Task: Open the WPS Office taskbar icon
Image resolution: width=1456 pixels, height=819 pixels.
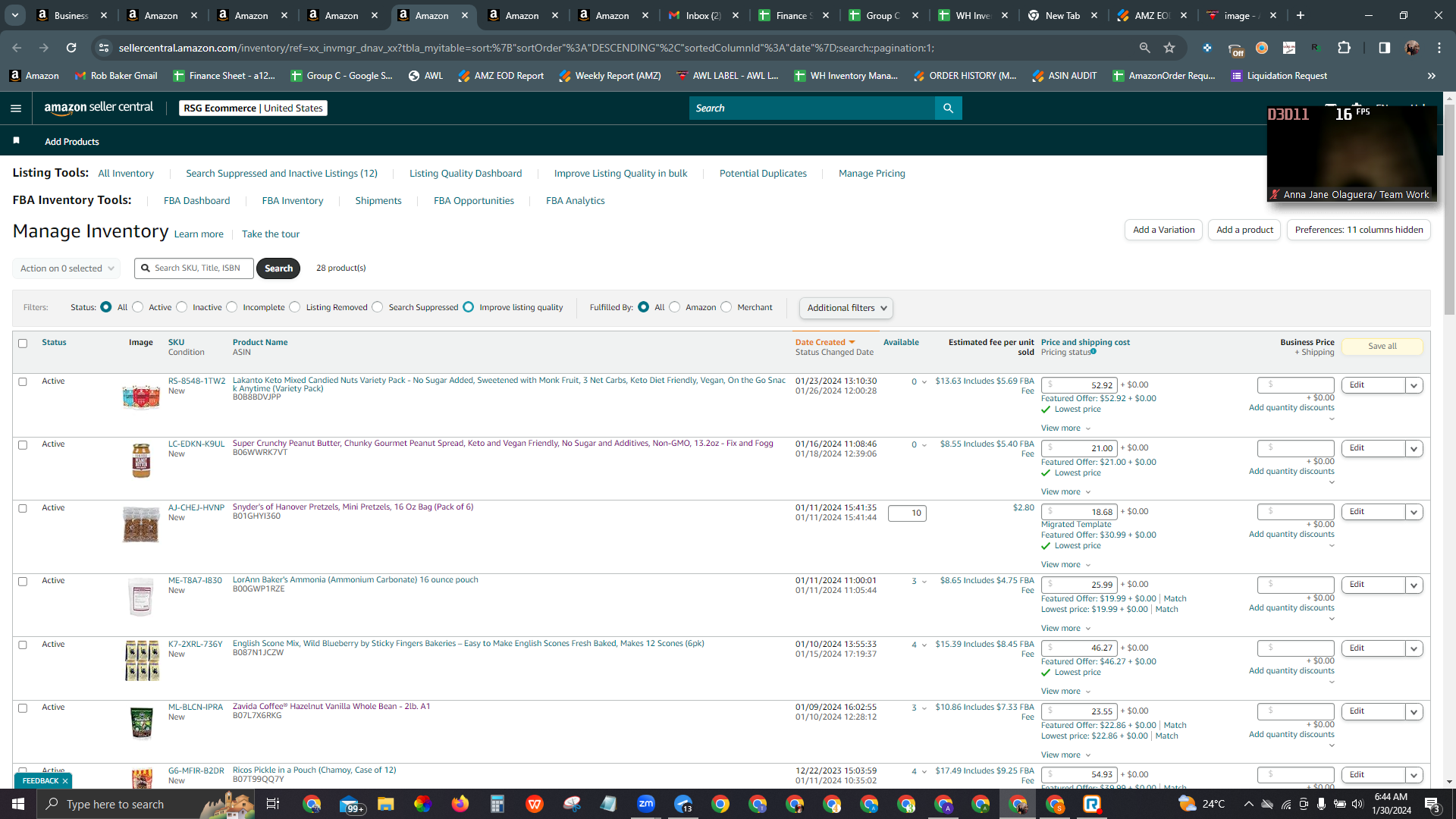Action: 535,804
